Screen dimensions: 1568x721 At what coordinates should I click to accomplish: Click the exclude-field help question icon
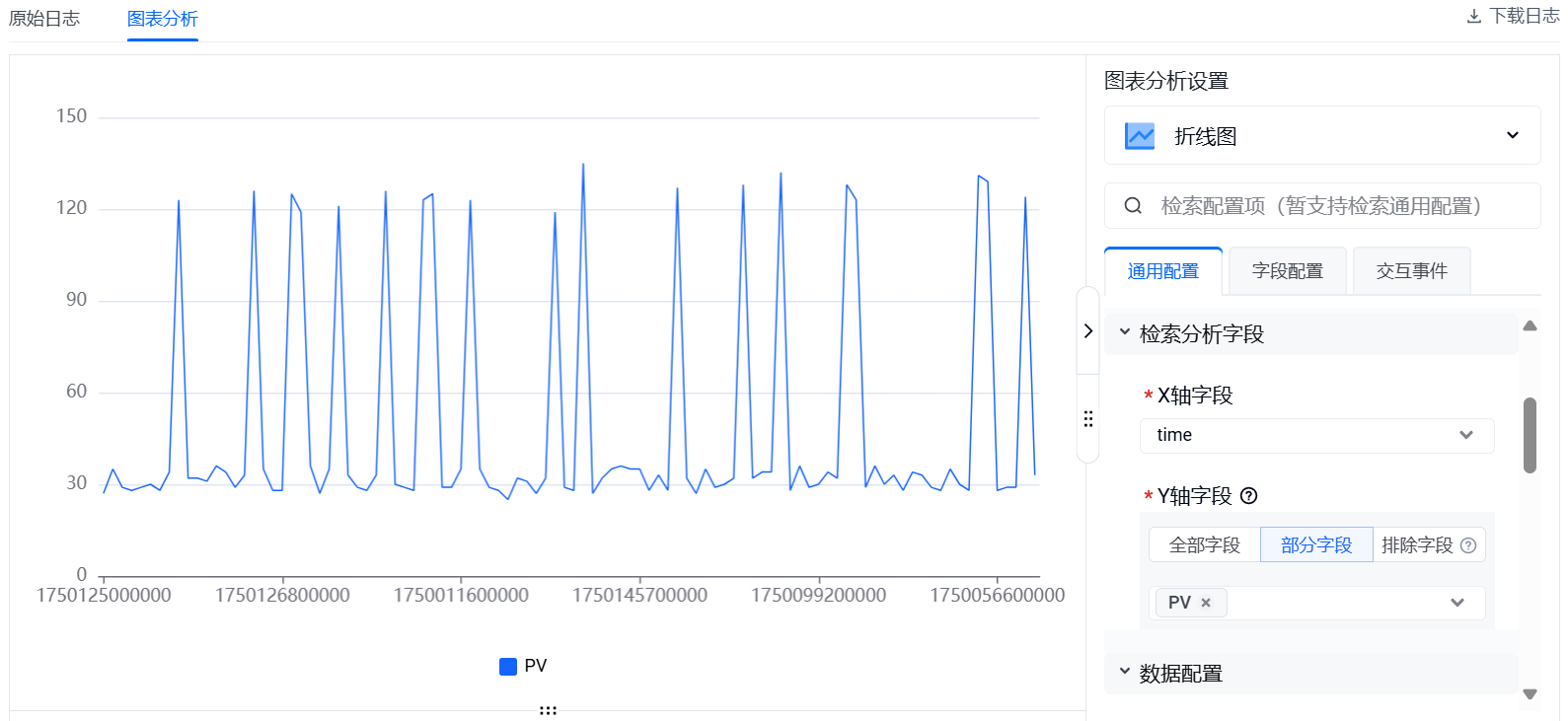(1468, 545)
